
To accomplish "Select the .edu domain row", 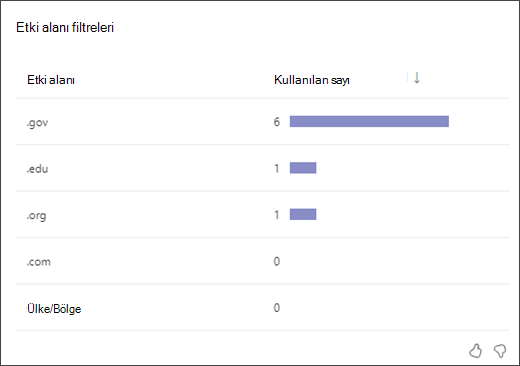I will pyautogui.click(x=262, y=168).
